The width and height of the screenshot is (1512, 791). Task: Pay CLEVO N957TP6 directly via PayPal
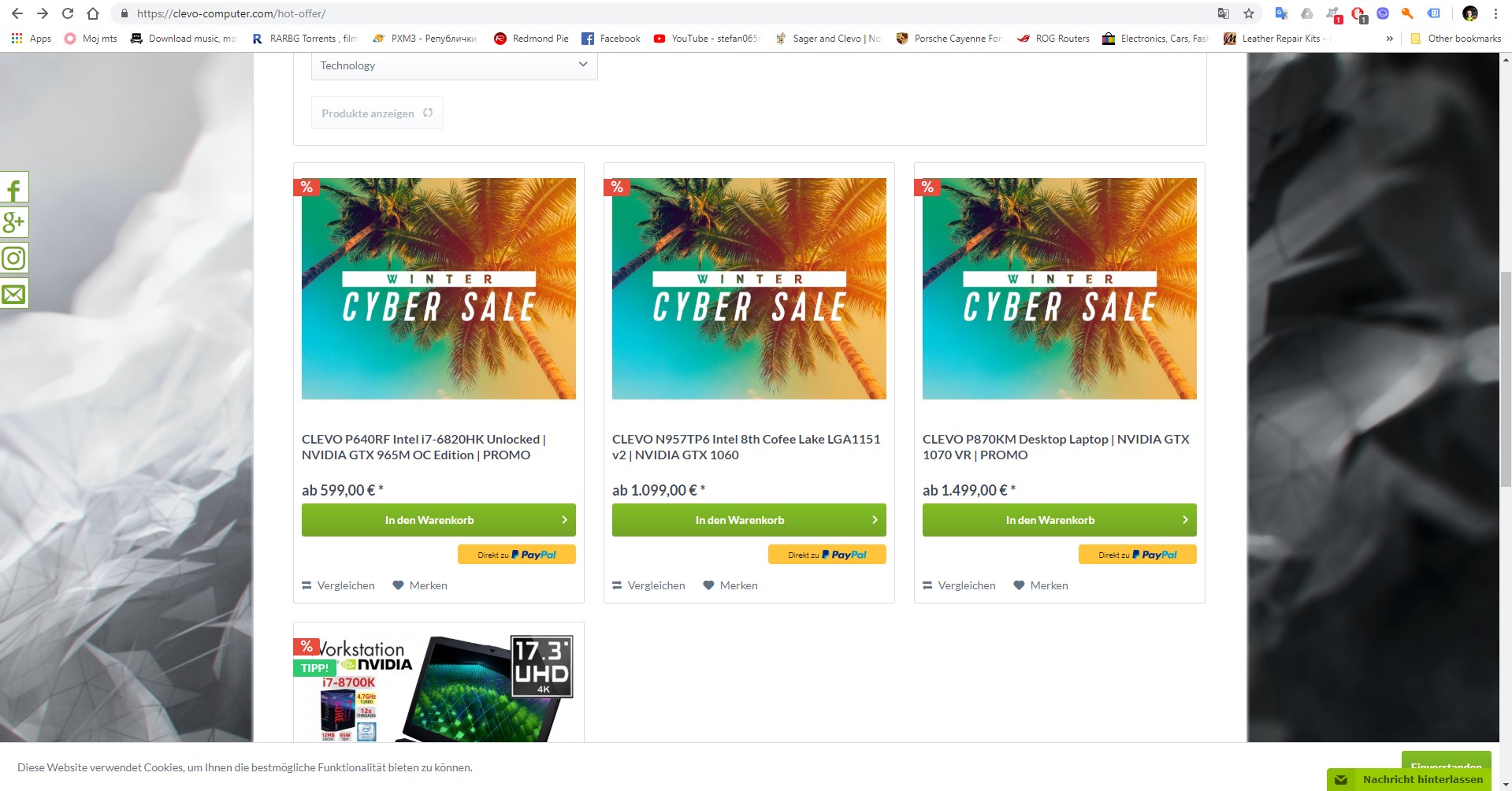pyautogui.click(x=827, y=555)
